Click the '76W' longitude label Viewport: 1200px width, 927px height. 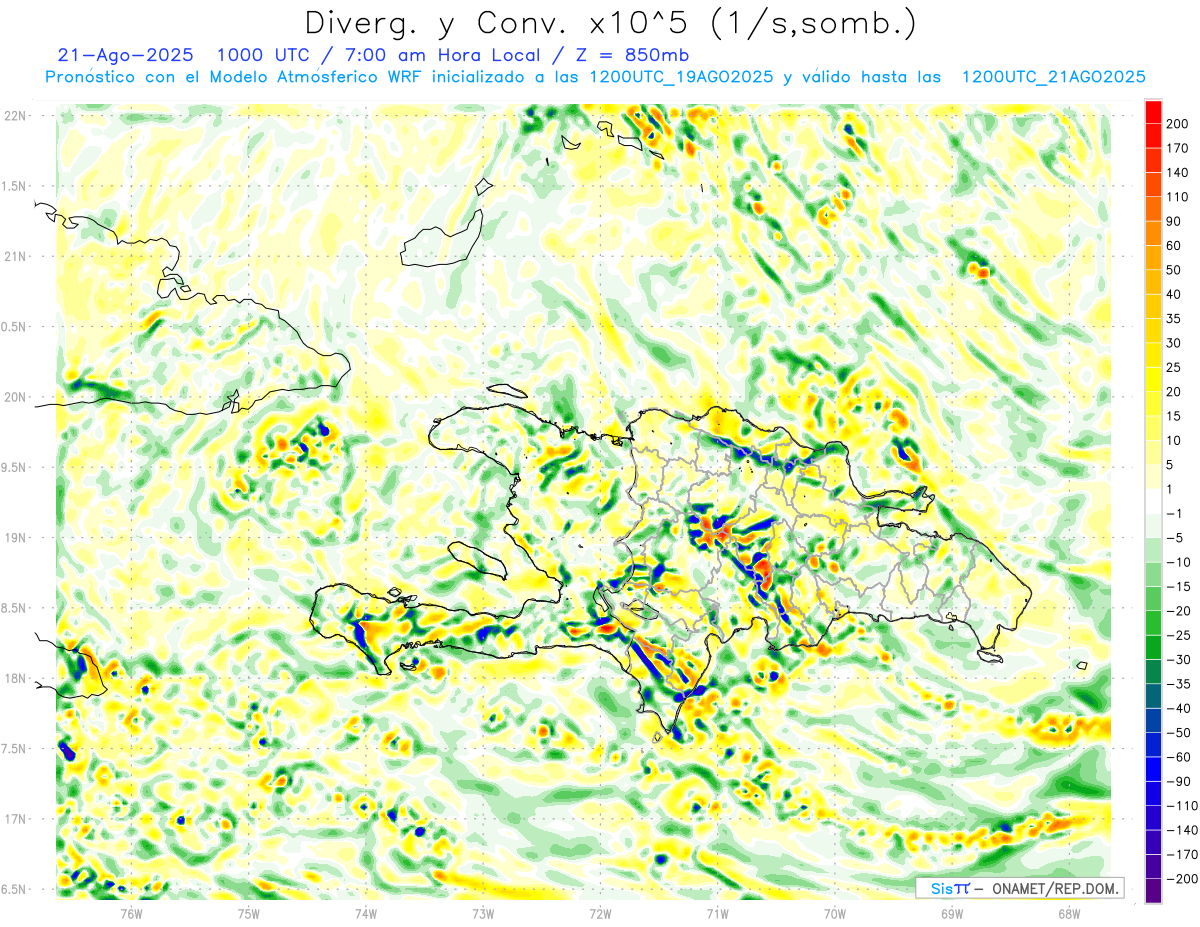tap(132, 913)
